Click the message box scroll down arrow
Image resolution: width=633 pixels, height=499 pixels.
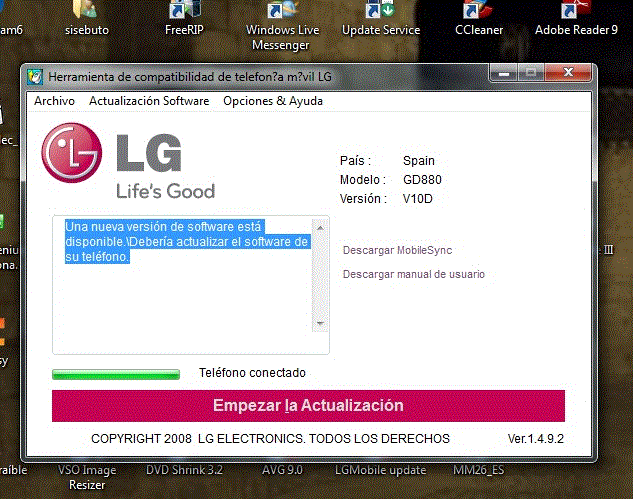point(320,323)
